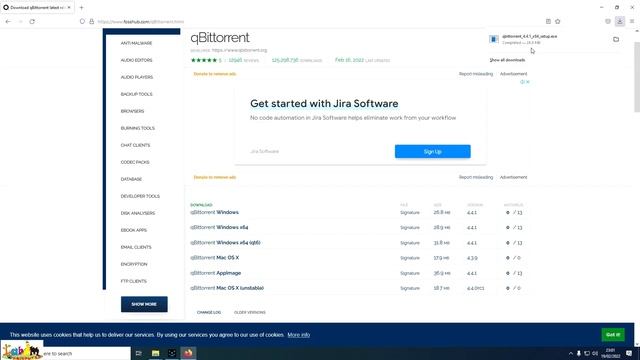Bookmark this page with star icon

(558, 21)
